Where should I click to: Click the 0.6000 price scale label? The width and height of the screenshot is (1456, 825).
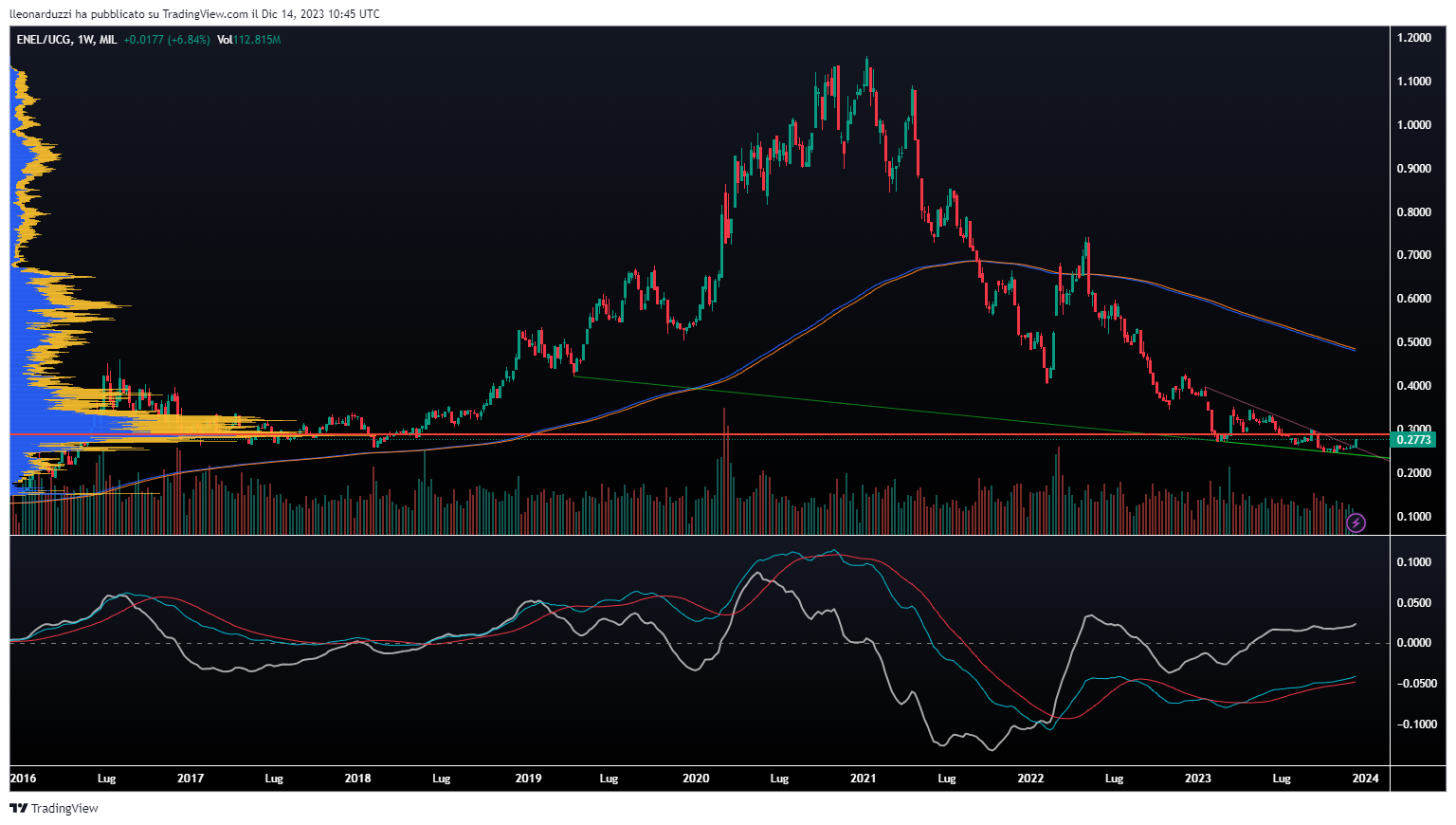[1414, 299]
